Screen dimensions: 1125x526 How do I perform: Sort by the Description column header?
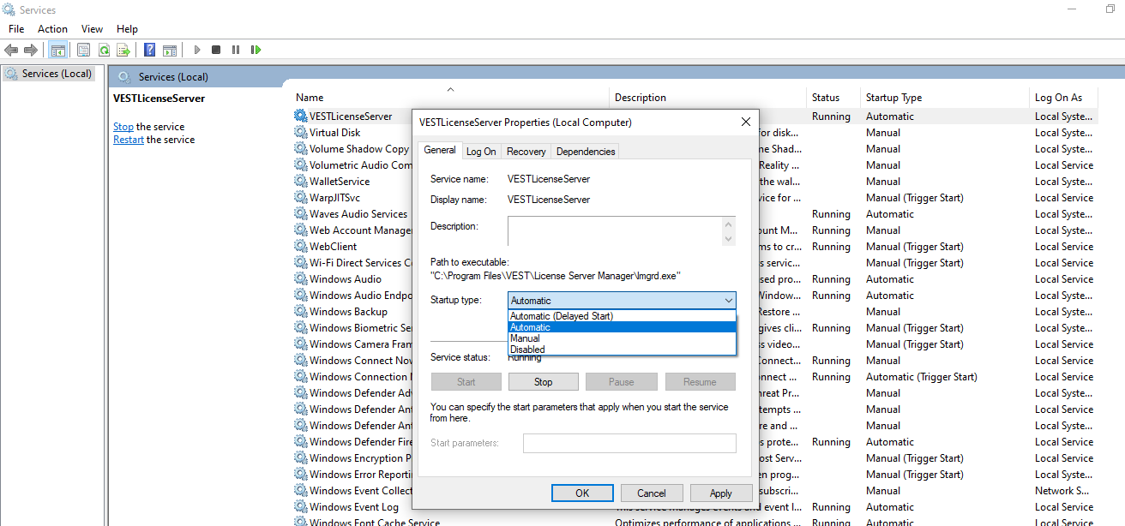coord(709,98)
